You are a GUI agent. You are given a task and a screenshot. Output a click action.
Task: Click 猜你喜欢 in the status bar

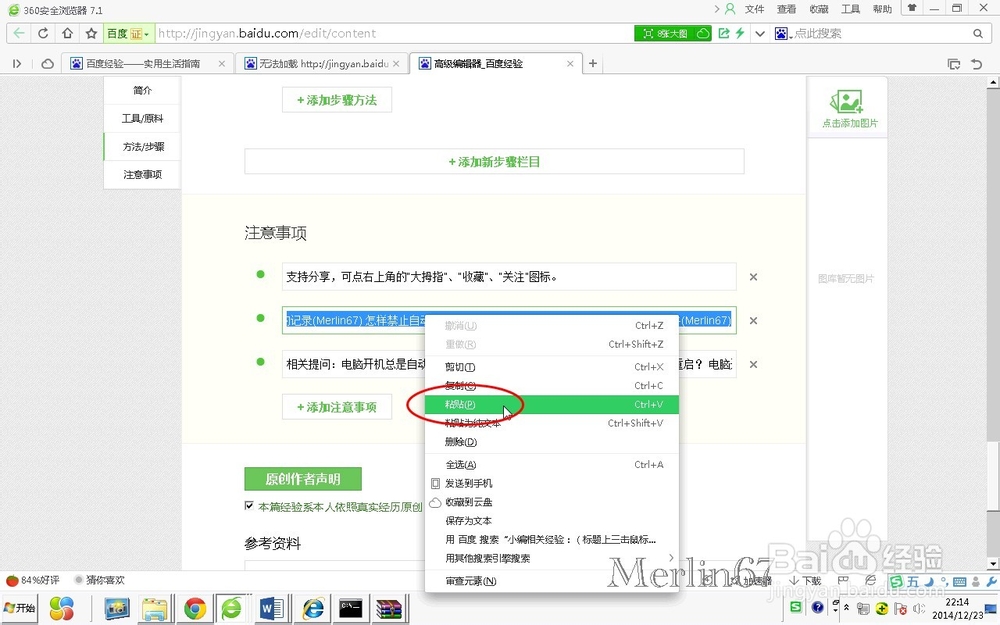pyautogui.click(x=99, y=580)
